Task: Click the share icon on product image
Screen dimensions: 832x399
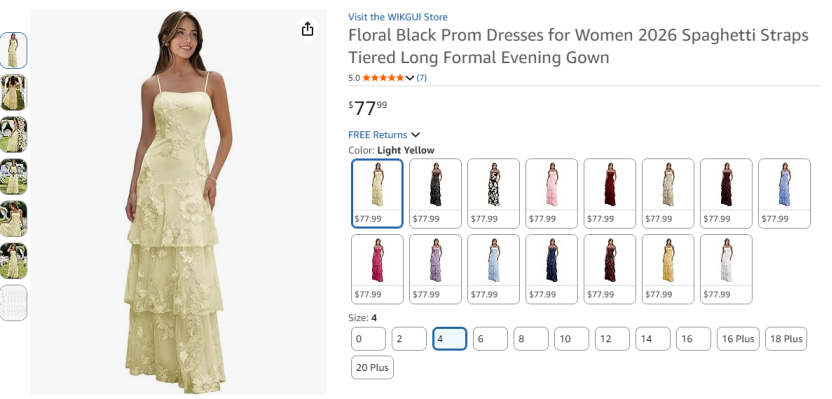Action: (x=307, y=29)
